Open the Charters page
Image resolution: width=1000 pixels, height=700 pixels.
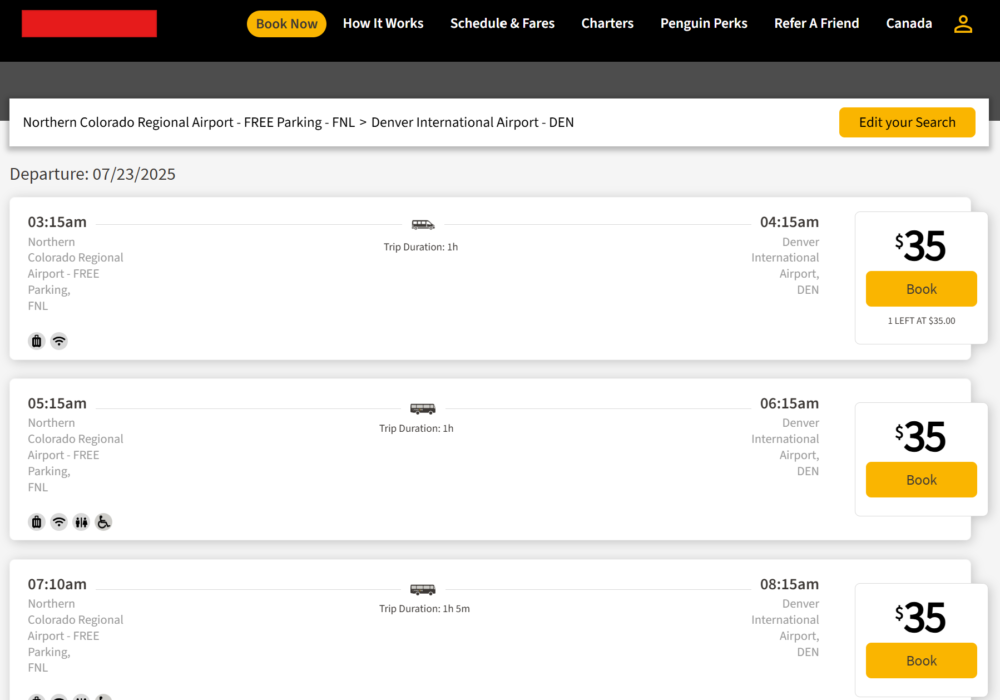point(607,23)
